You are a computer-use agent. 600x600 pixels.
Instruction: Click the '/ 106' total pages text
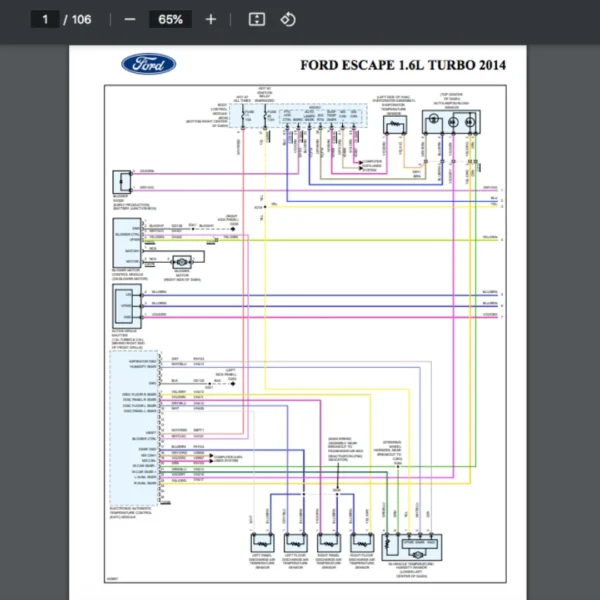click(x=77, y=19)
